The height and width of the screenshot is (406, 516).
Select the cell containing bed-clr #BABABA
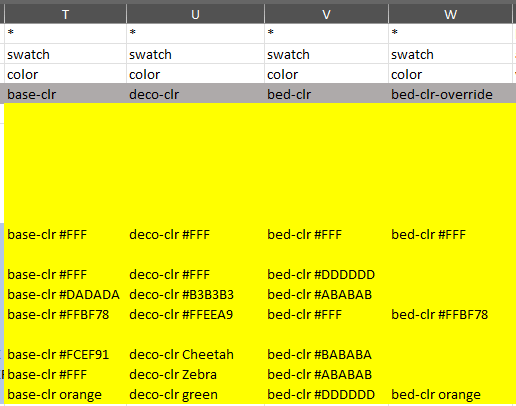click(326, 354)
